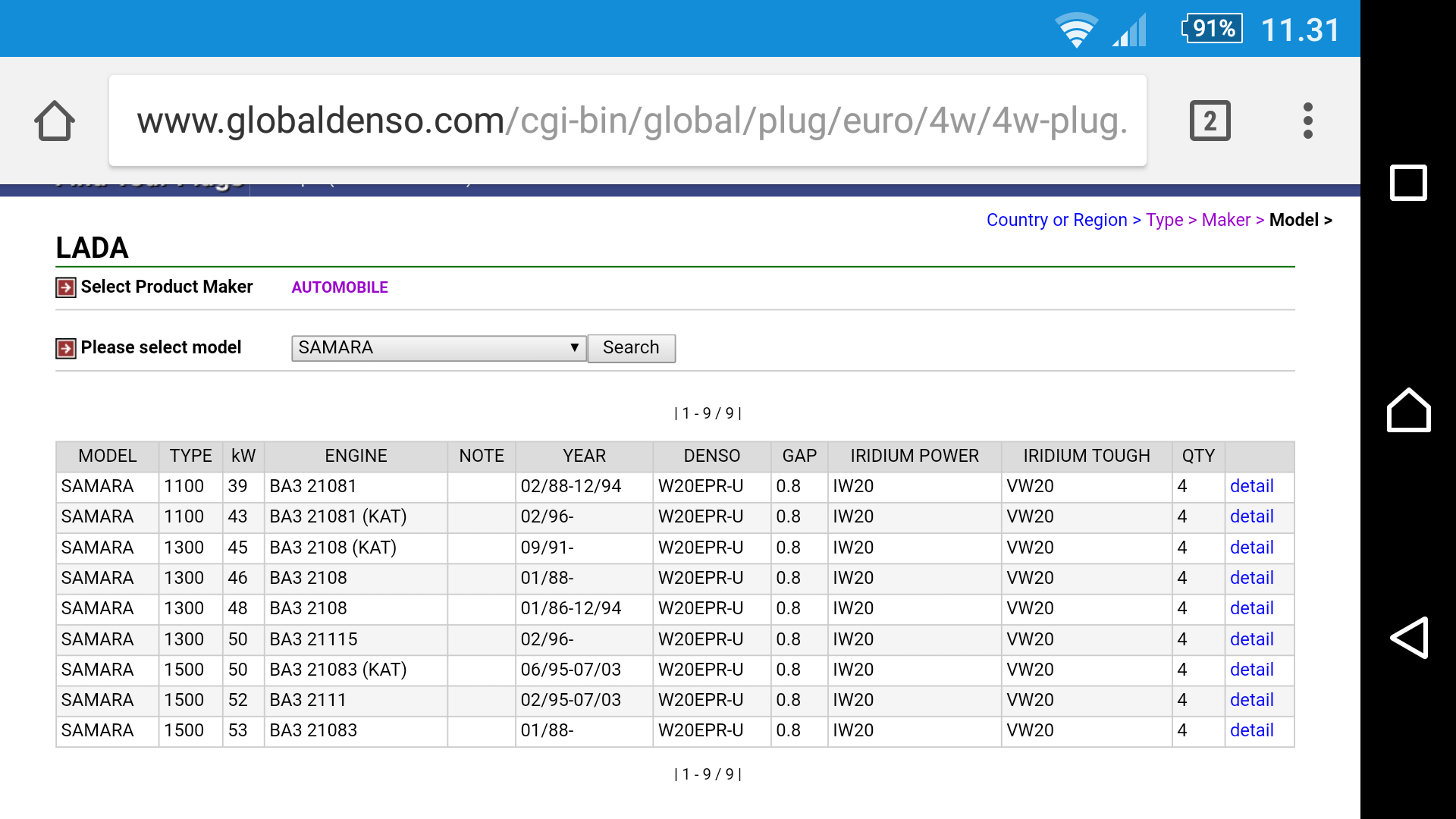Click the QTY column header
Screen dimensions: 1456x819
click(x=1198, y=456)
